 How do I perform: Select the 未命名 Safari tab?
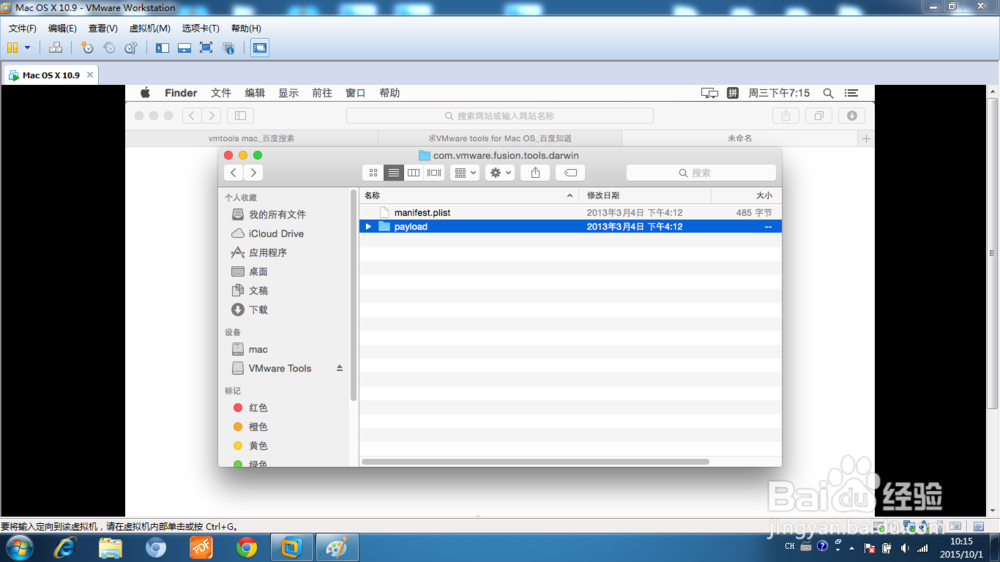pos(740,138)
